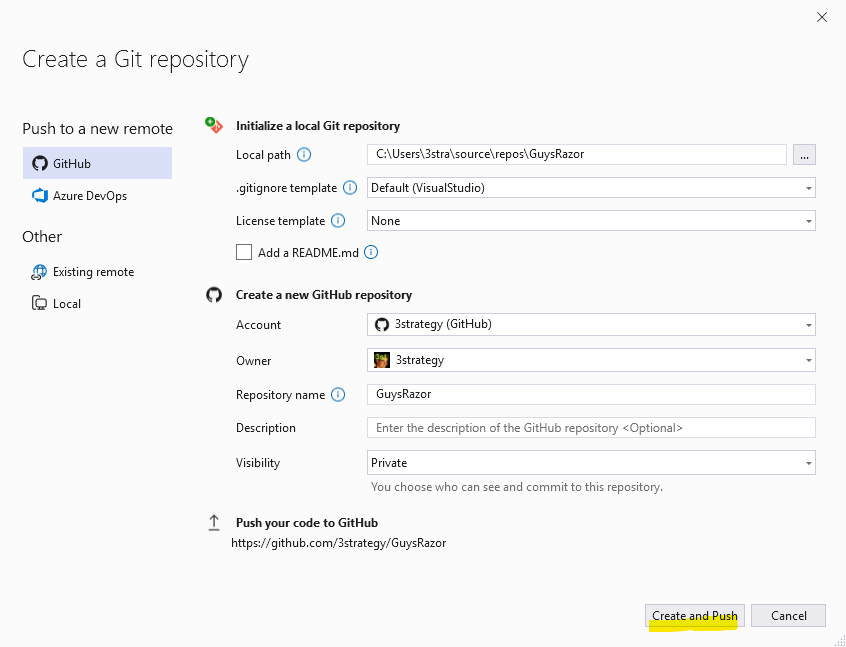
Task: Close the Create a Git repository dialog
Action: pyautogui.click(x=822, y=17)
